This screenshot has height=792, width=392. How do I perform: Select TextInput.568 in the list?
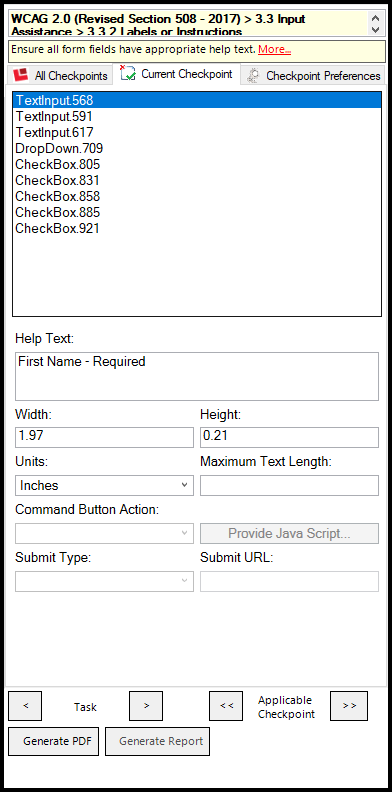pos(197,101)
